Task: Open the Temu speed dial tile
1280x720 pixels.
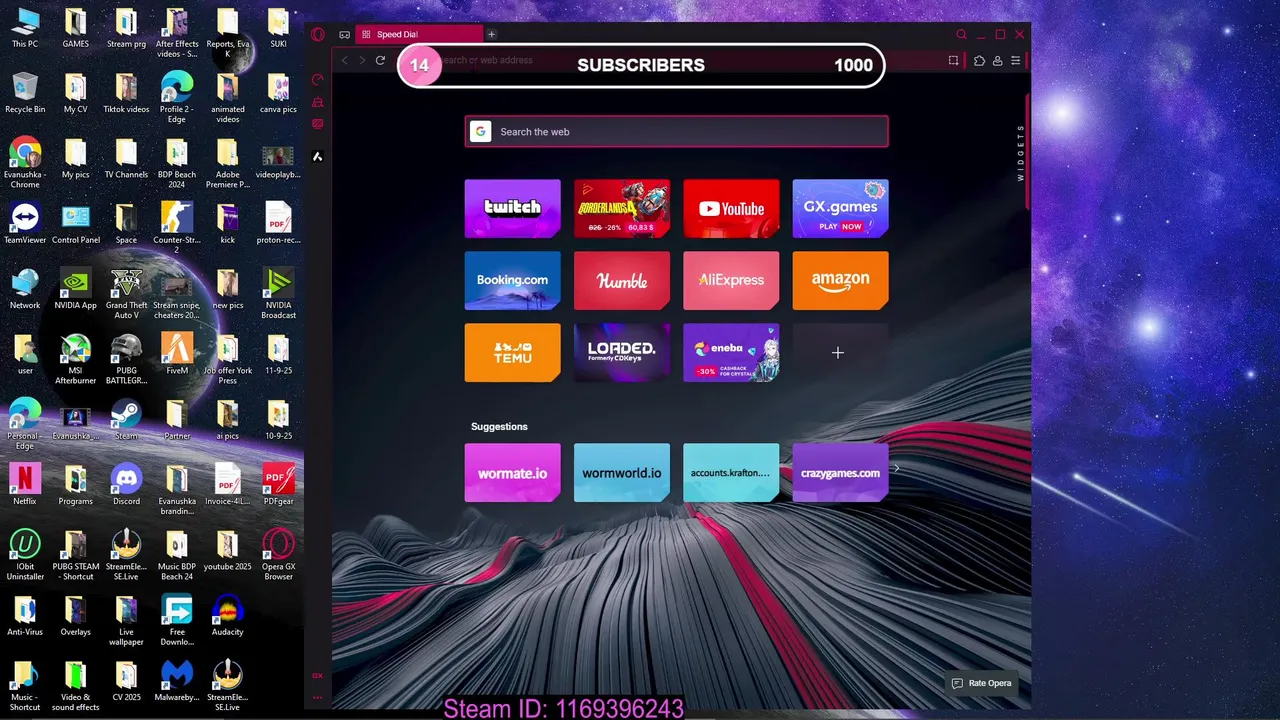Action: click(512, 352)
